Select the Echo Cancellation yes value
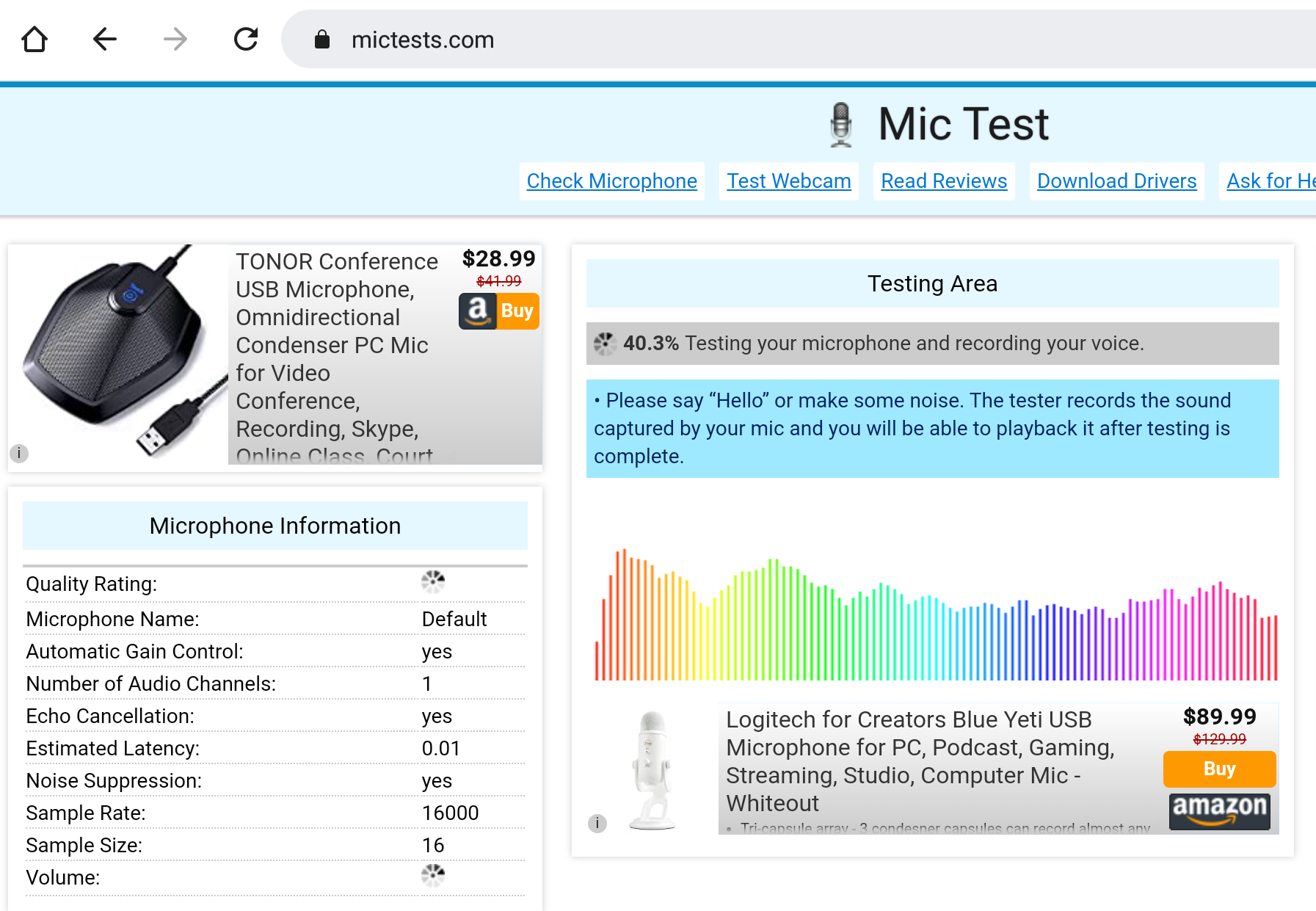 point(437,716)
